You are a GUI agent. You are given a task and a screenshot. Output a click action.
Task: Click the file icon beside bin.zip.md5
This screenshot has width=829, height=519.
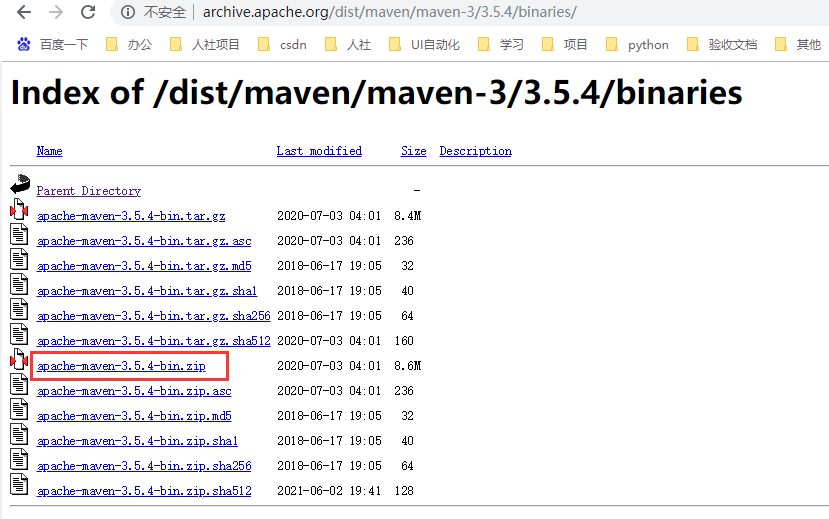[x=19, y=410]
